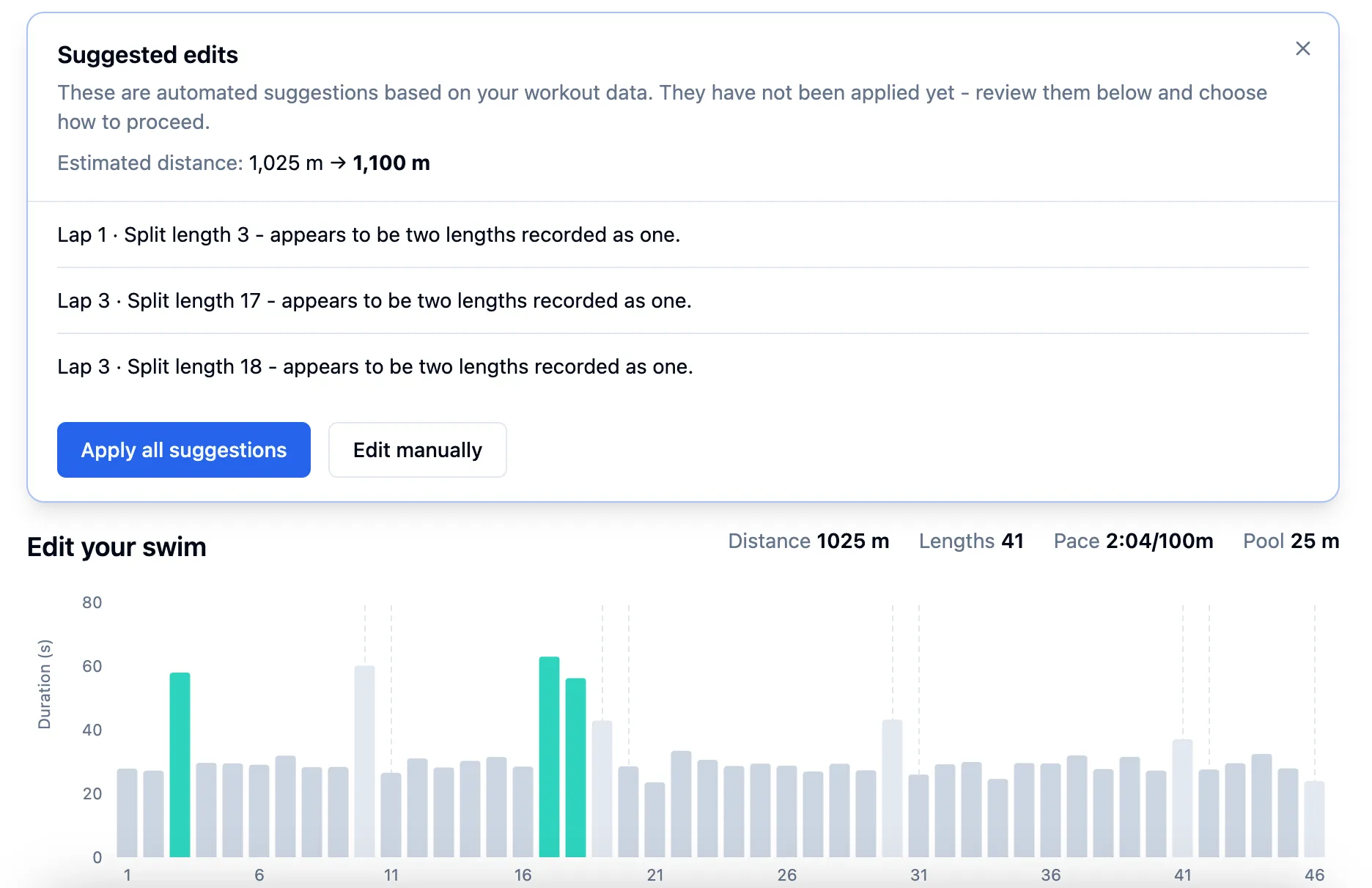Select the Lap 3 Split length 18 suggestion

[x=375, y=366]
